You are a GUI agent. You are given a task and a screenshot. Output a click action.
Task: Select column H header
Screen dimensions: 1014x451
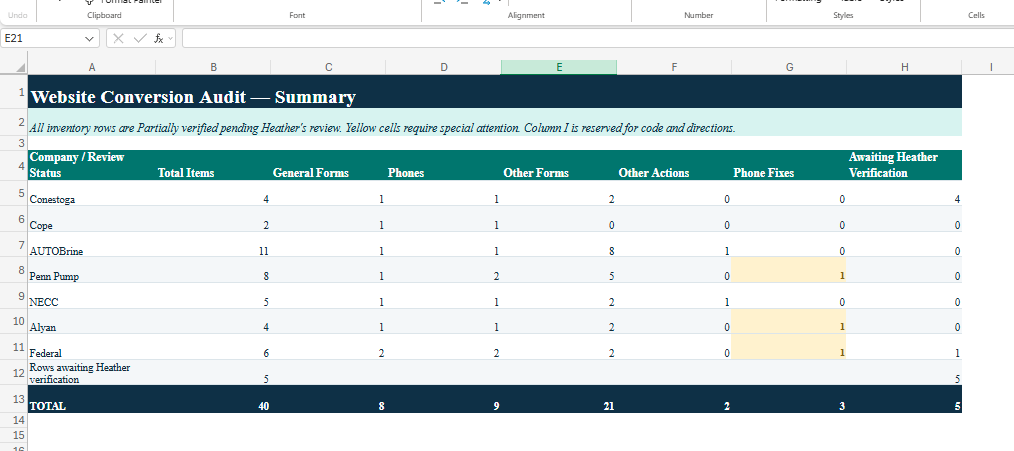904,67
